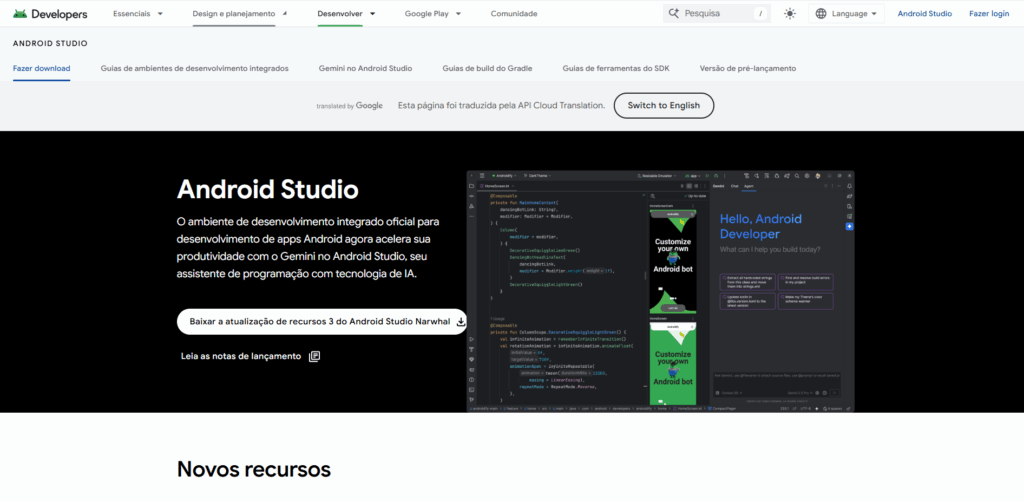Focus the Pesquisa search field
This screenshot has height=502, width=1024.
point(716,13)
